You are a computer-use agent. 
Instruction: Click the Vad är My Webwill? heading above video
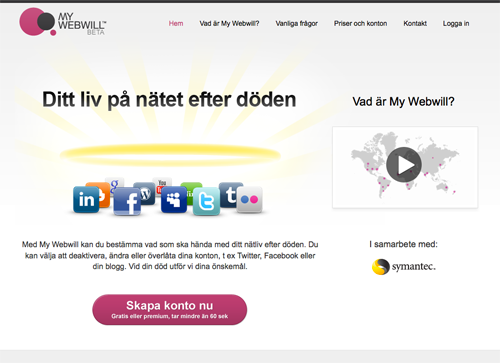[x=404, y=102]
